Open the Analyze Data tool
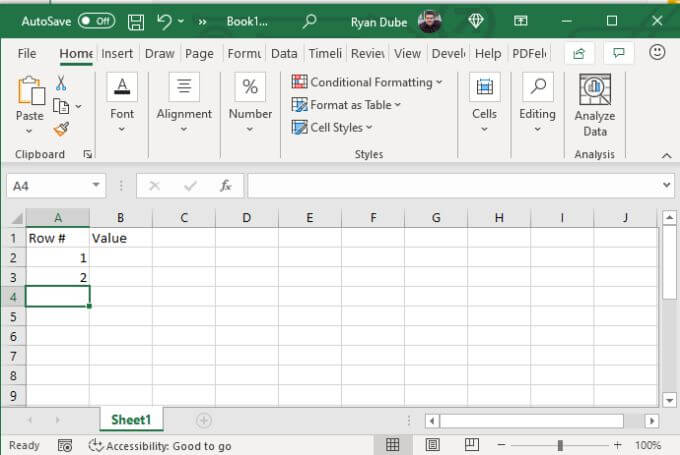Image resolution: width=680 pixels, height=455 pixels. coord(595,106)
